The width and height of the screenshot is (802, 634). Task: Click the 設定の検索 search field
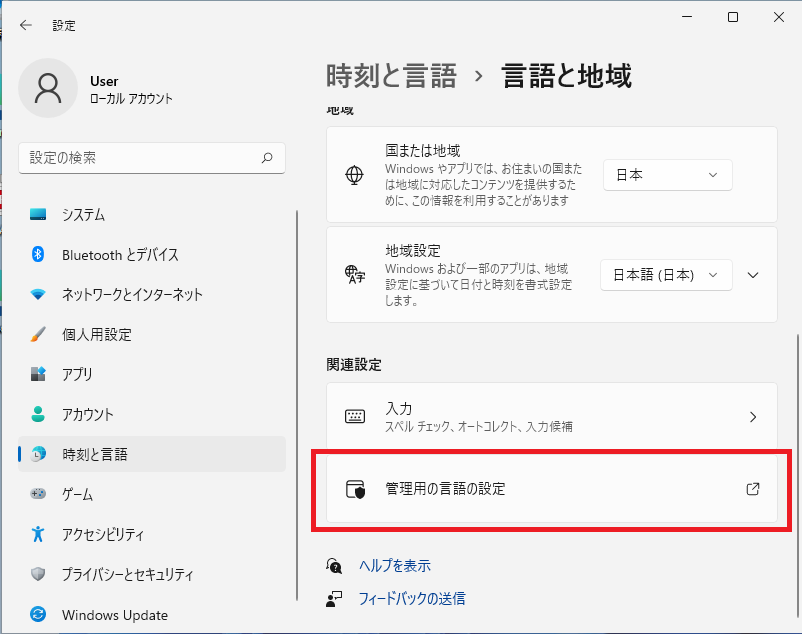coord(152,158)
